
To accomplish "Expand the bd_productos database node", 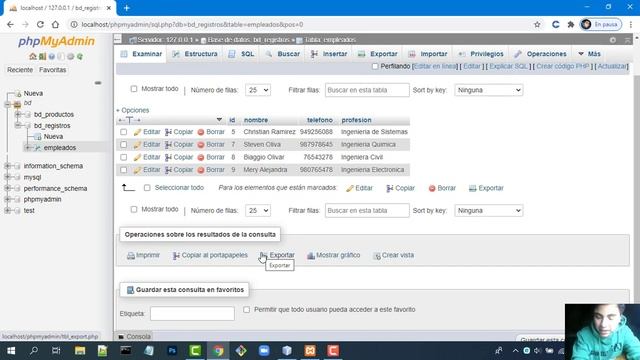I will point(18,114).
